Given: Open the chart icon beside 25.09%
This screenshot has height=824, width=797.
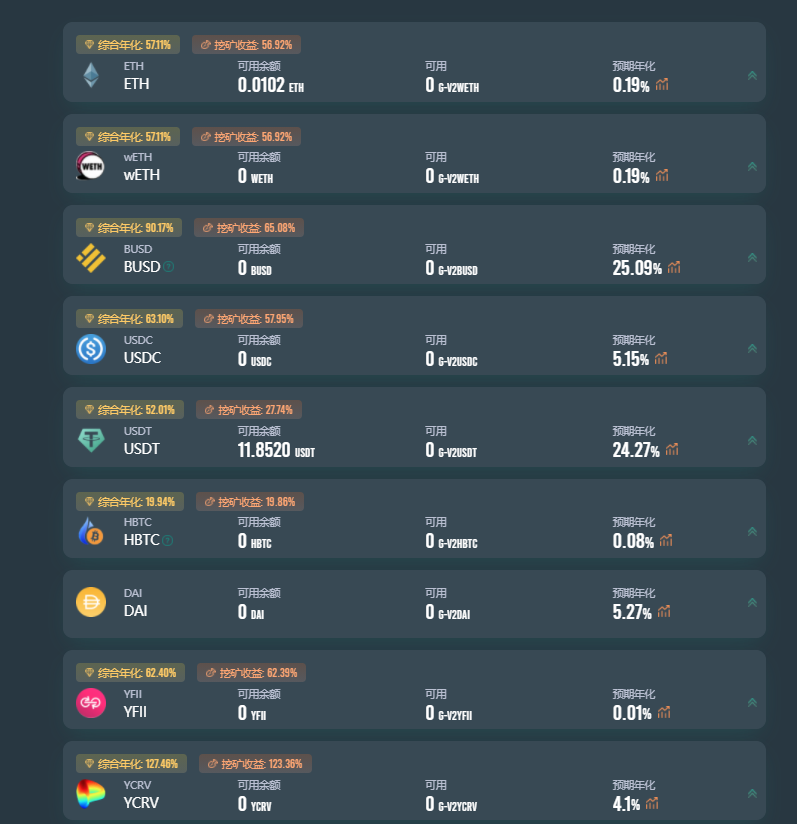Looking at the screenshot, I should click(x=674, y=267).
